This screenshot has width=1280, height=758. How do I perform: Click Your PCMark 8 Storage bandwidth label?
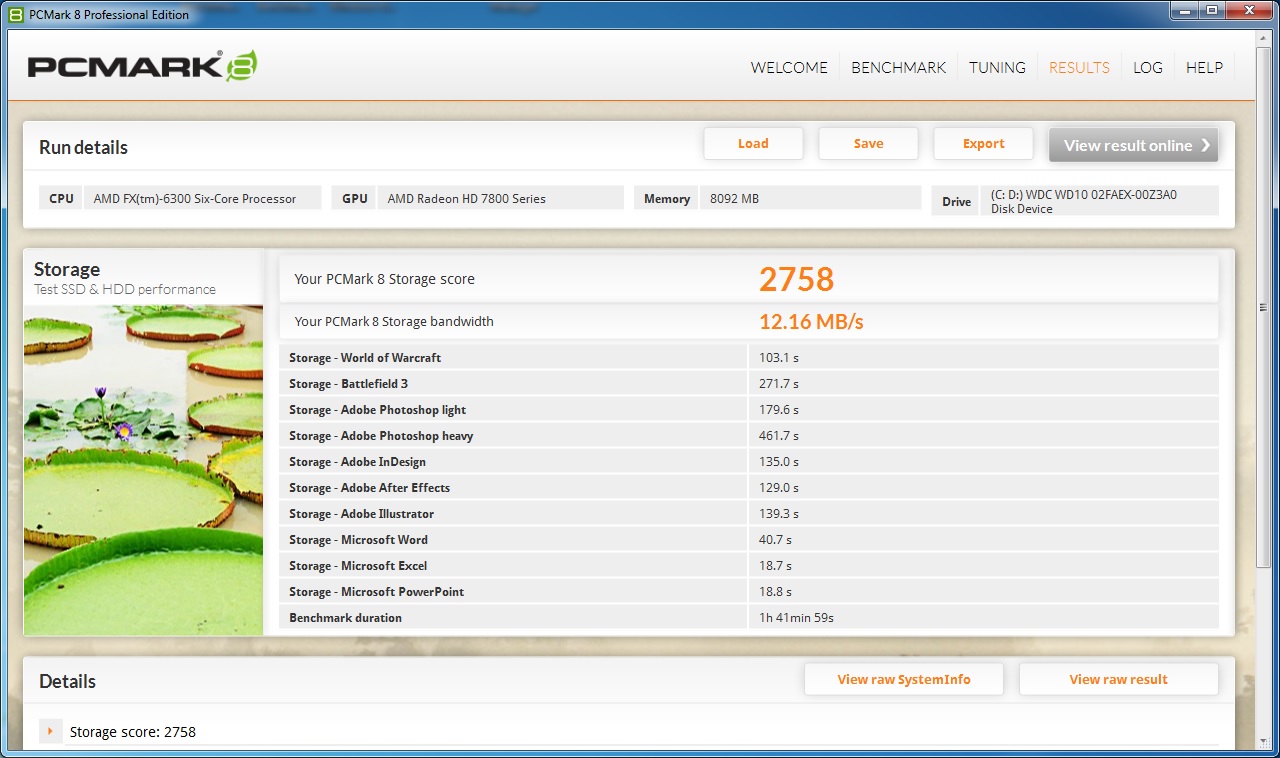(x=394, y=322)
